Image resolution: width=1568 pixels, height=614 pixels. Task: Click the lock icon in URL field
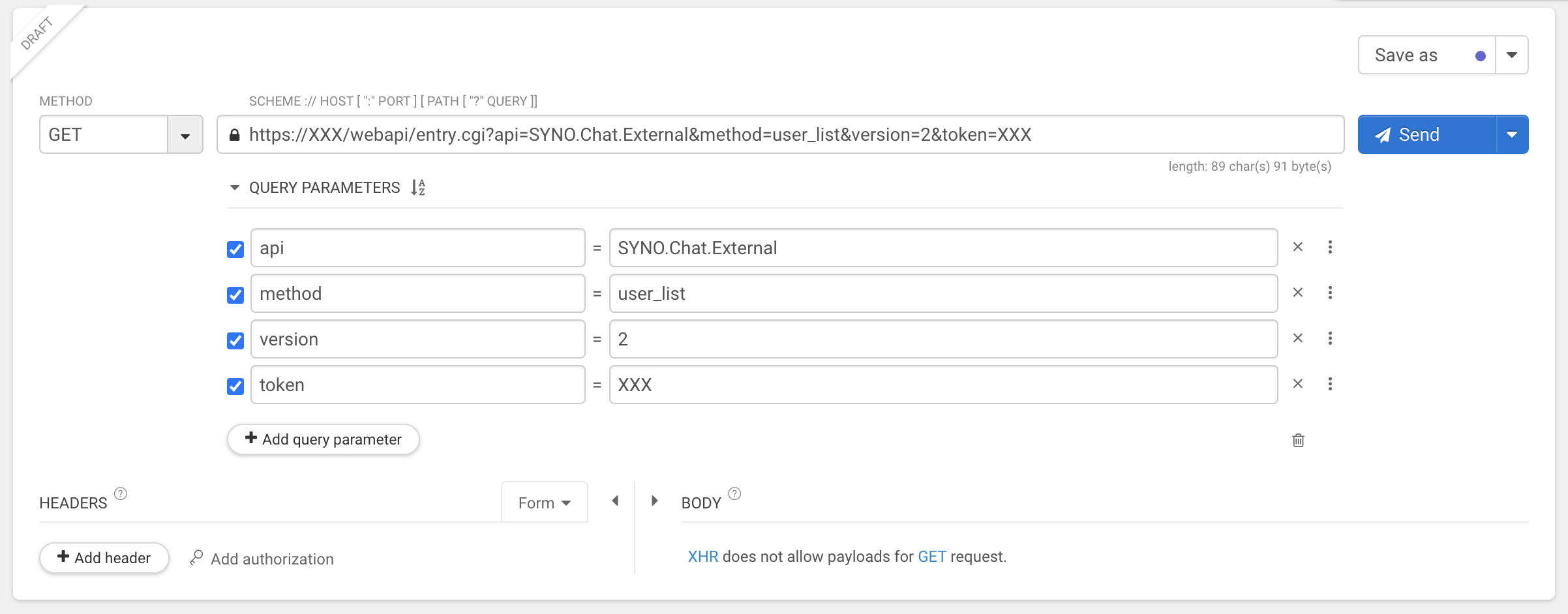pyautogui.click(x=234, y=135)
